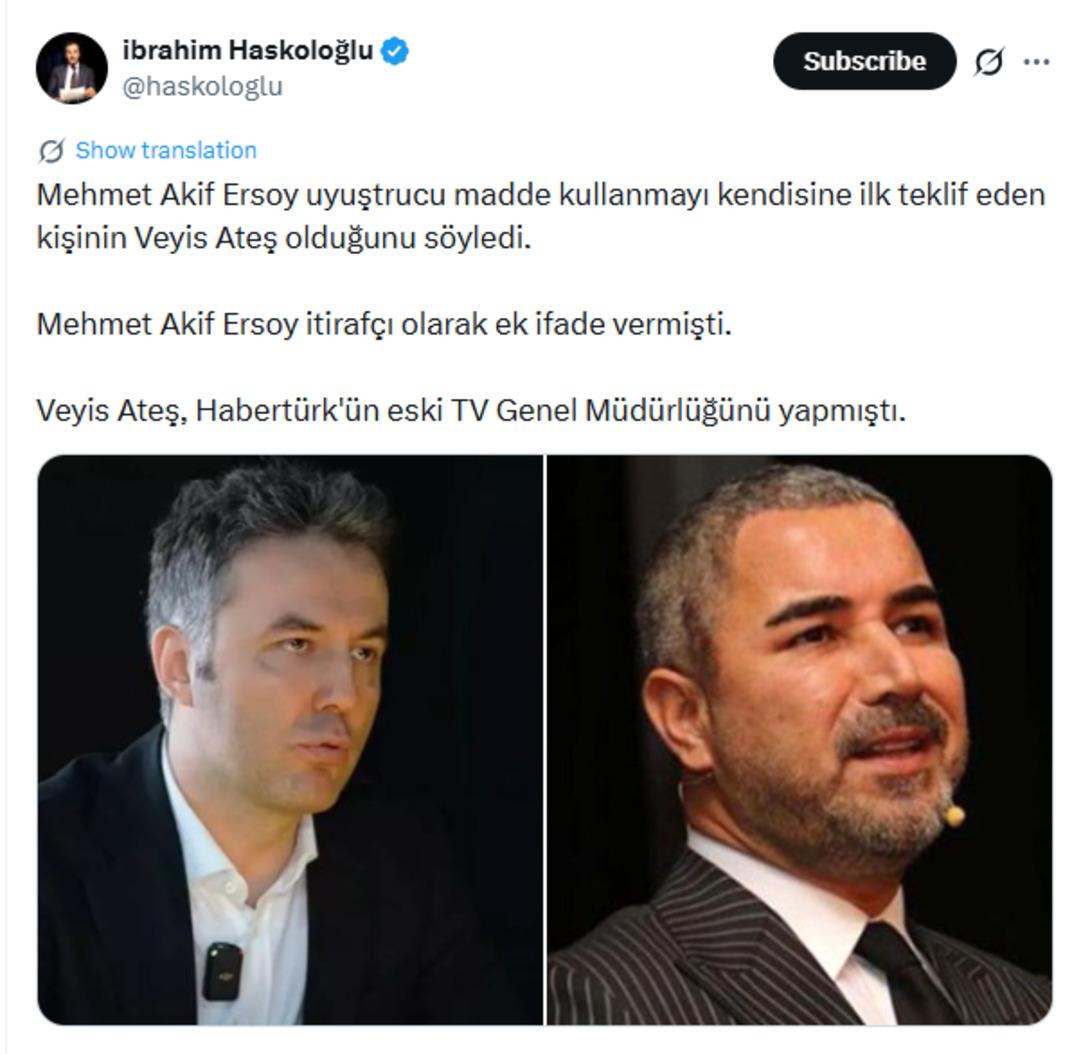The width and height of the screenshot is (1080, 1054).
Task: Click the sentence mentioning Habertürk'ün eski TV
Action: [x=471, y=411]
